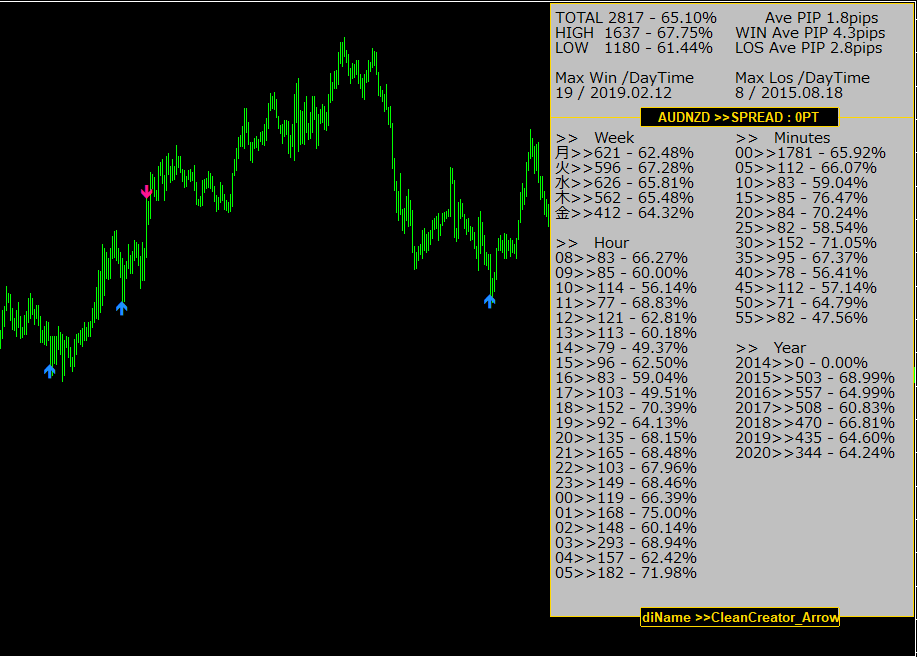This screenshot has height=657, width=917.
Task: Select the HIGH 1637 - 67.75% line
Action: point(634,33)
